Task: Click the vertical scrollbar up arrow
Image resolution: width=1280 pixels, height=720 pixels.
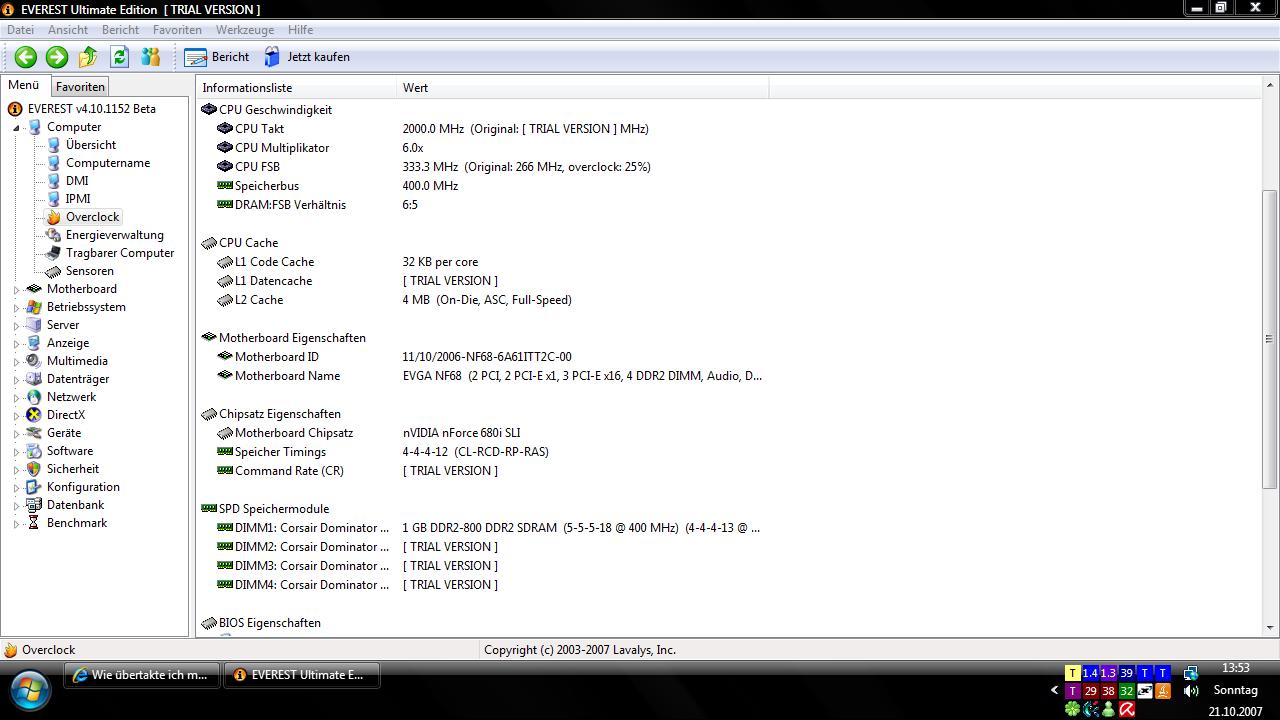Action: 1270,87
